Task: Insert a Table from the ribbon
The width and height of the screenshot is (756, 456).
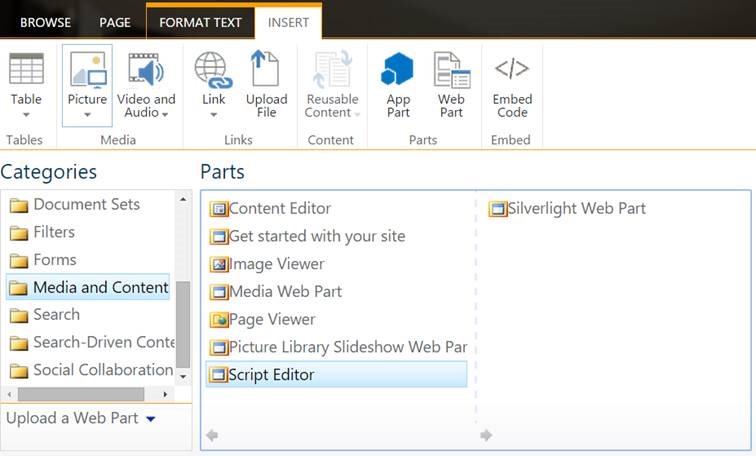Action: [x=26, y=85]
